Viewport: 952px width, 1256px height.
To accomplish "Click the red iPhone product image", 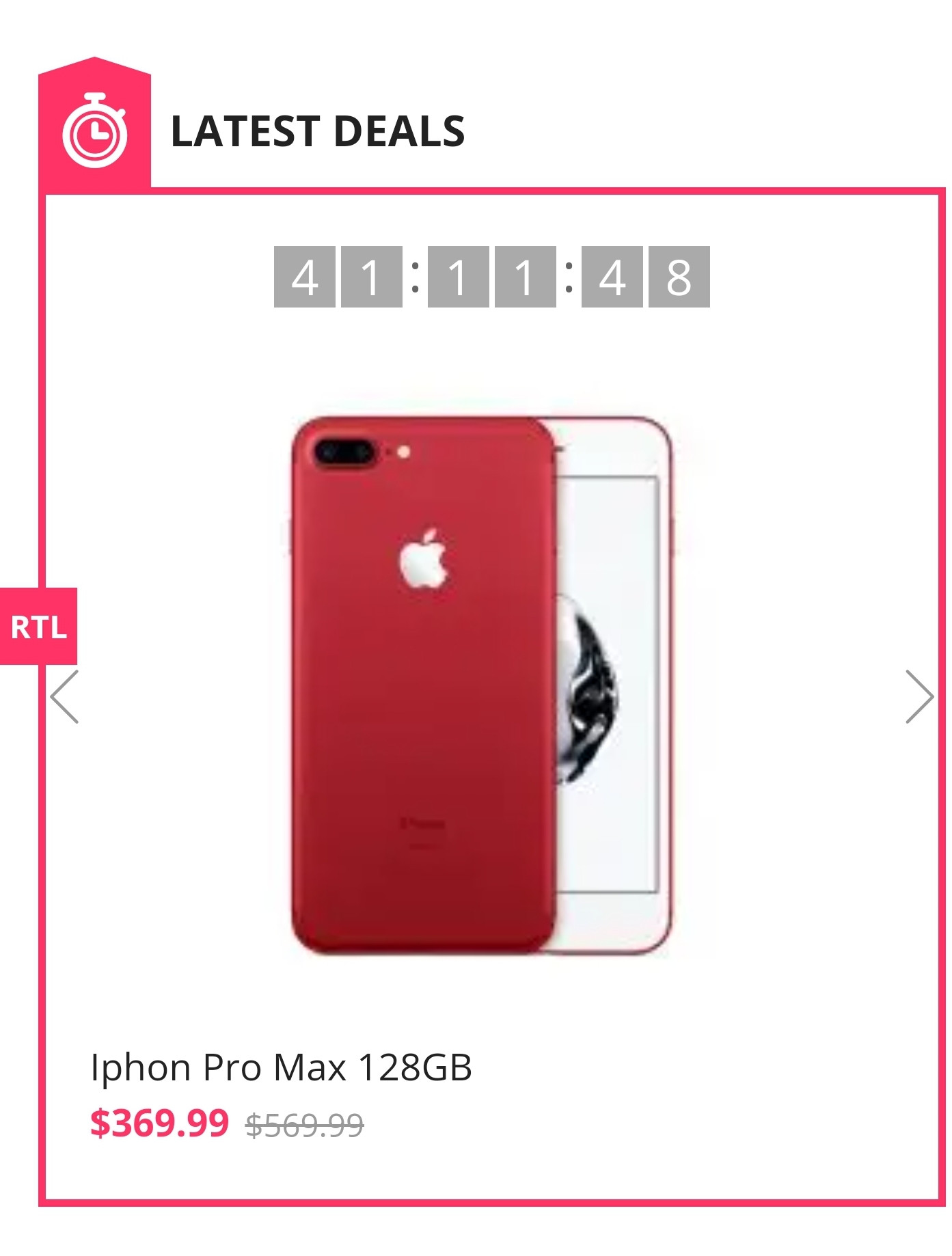I will point(482,684).
